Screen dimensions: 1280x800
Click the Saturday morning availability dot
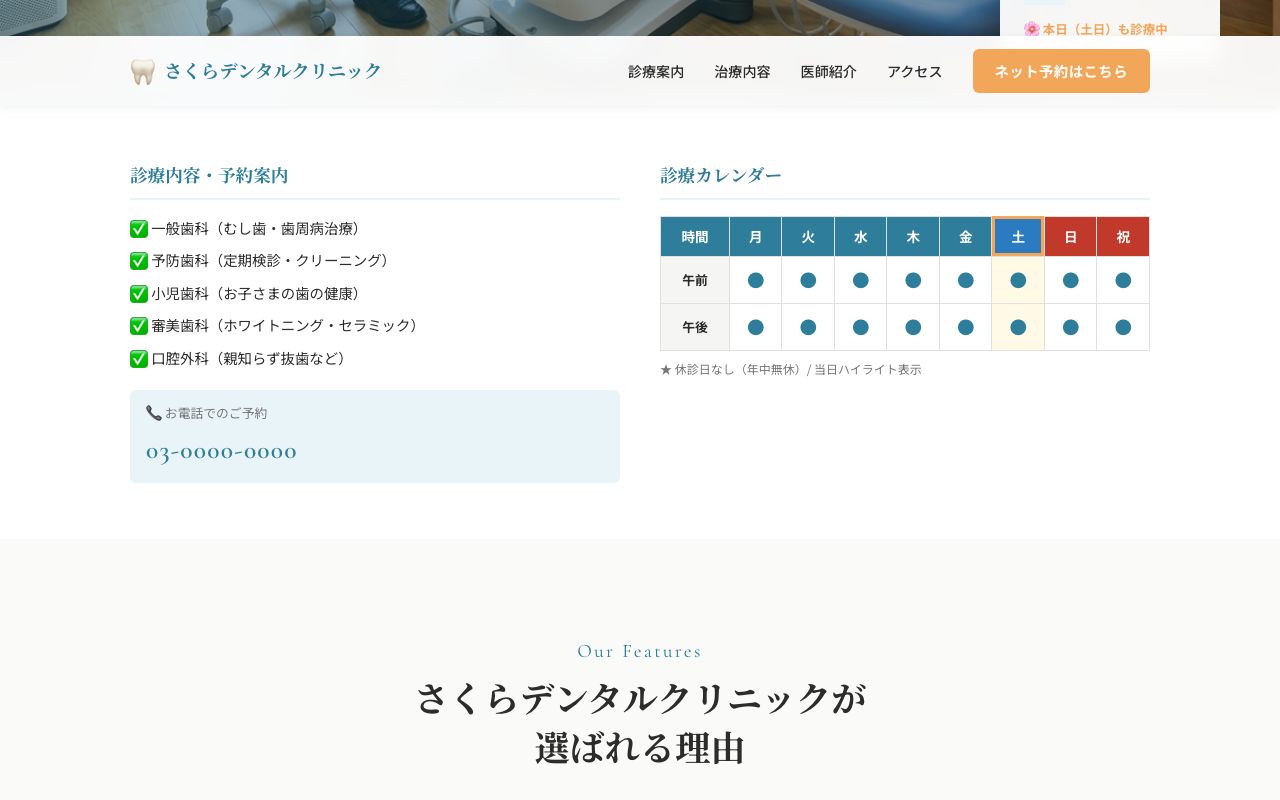[x=1018, y=280]
